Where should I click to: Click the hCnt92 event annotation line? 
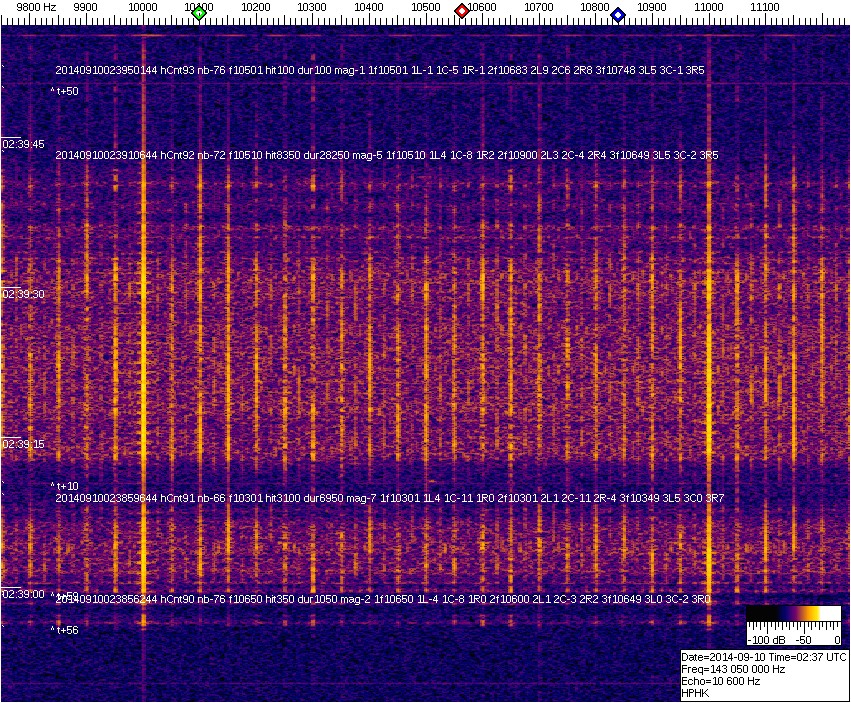click(386, 155)
